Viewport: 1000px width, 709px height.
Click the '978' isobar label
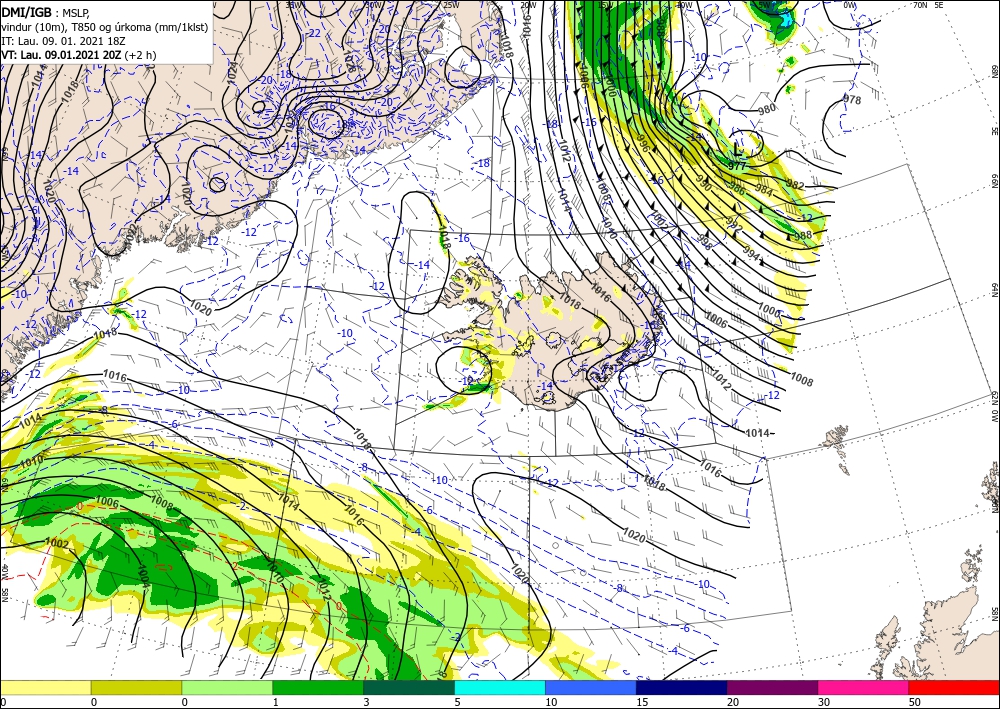[852, 100]
